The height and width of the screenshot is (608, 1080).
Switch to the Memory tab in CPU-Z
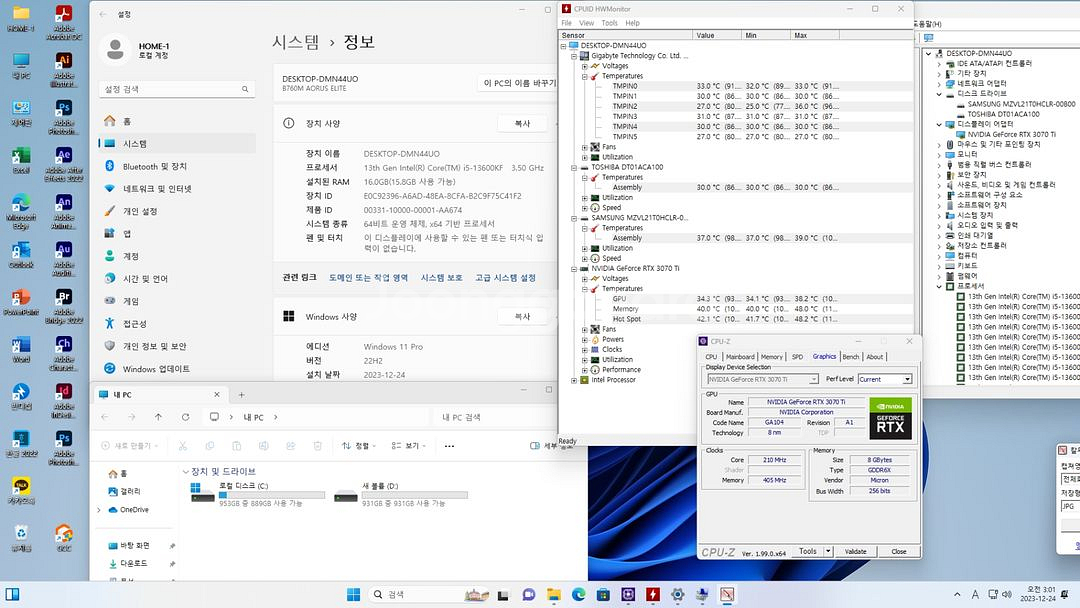pos(771,357)
